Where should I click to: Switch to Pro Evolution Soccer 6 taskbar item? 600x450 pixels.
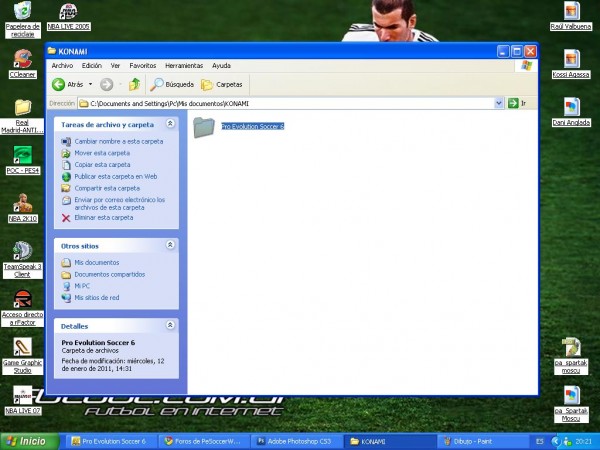tap(110, 441)
